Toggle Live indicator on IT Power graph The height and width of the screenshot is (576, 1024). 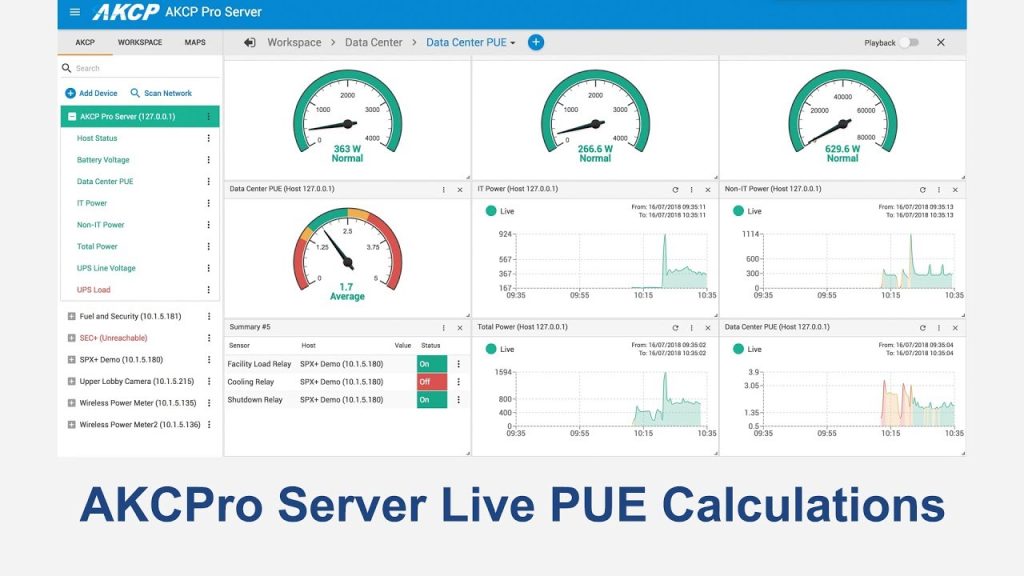[491, 211]
